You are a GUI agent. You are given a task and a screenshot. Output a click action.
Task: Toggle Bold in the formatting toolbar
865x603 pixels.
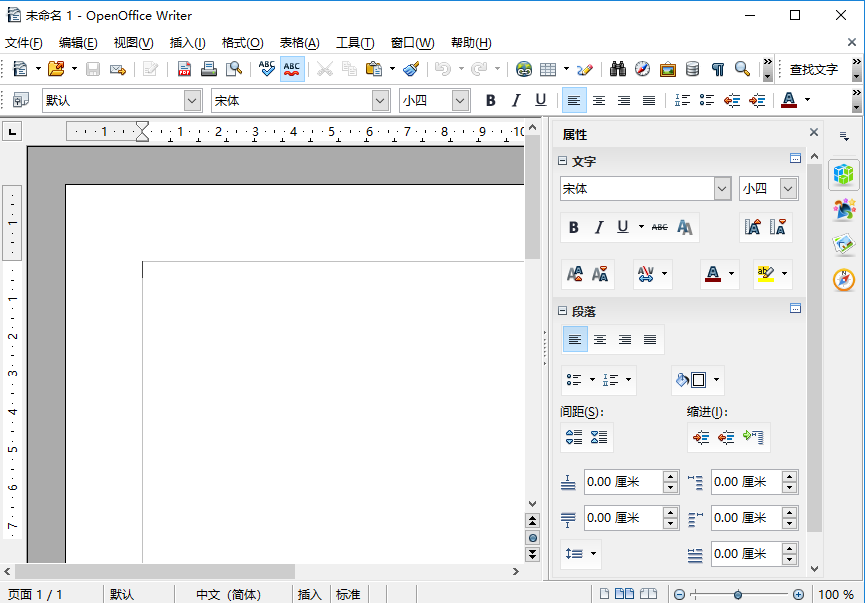pos(490,100)
